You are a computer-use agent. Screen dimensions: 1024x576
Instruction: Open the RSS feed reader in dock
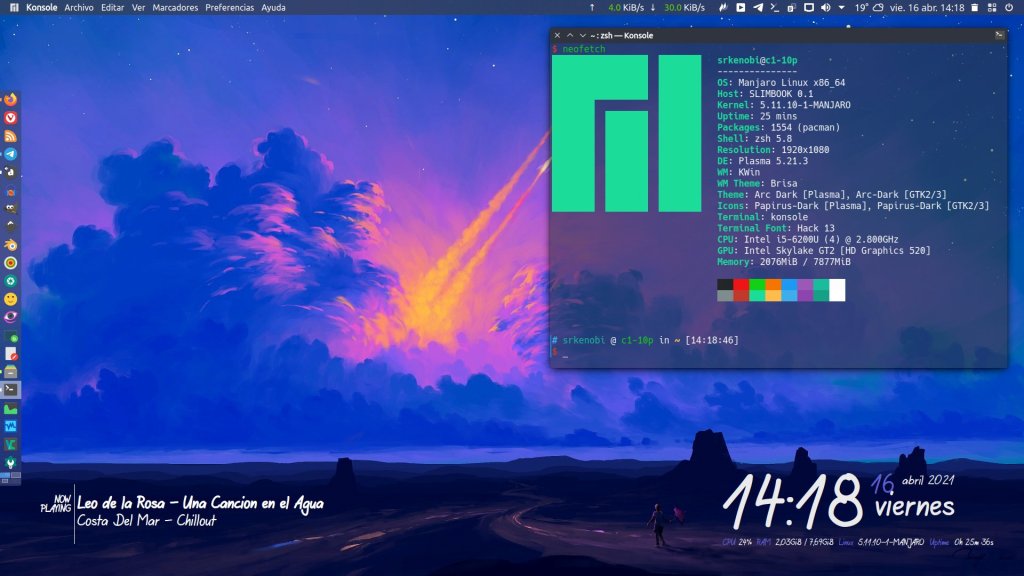pyautogui.click(x=11, y=136)
